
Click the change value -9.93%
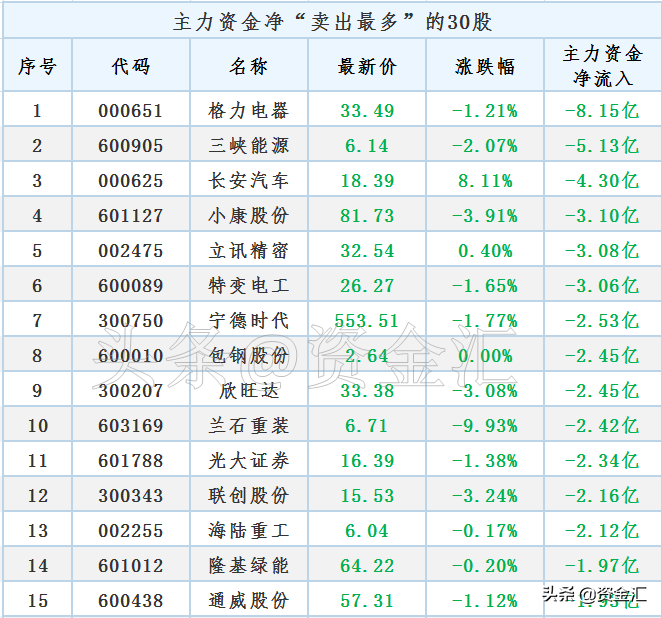pyautogui.click(x=485, y=426)
